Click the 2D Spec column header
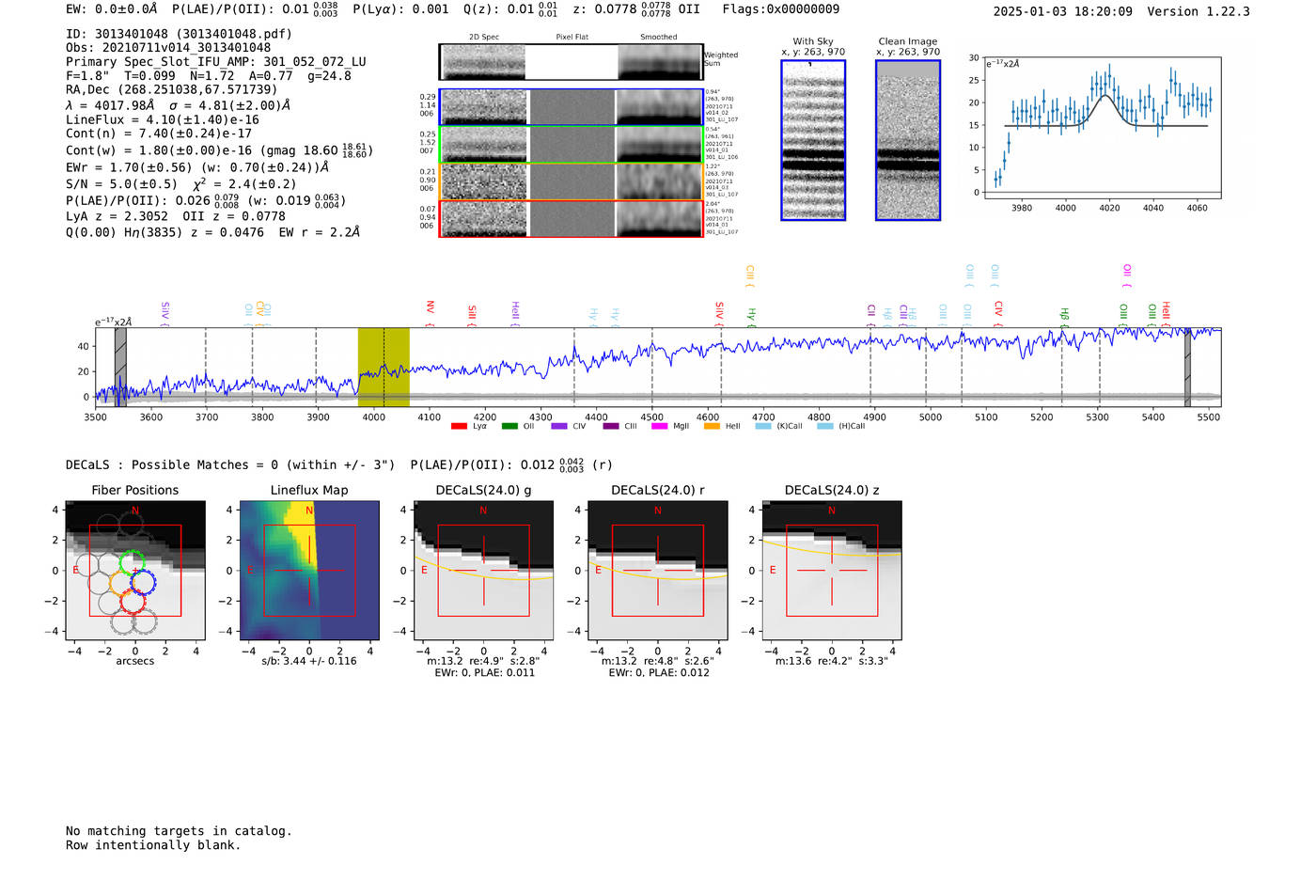 point(484,37)
